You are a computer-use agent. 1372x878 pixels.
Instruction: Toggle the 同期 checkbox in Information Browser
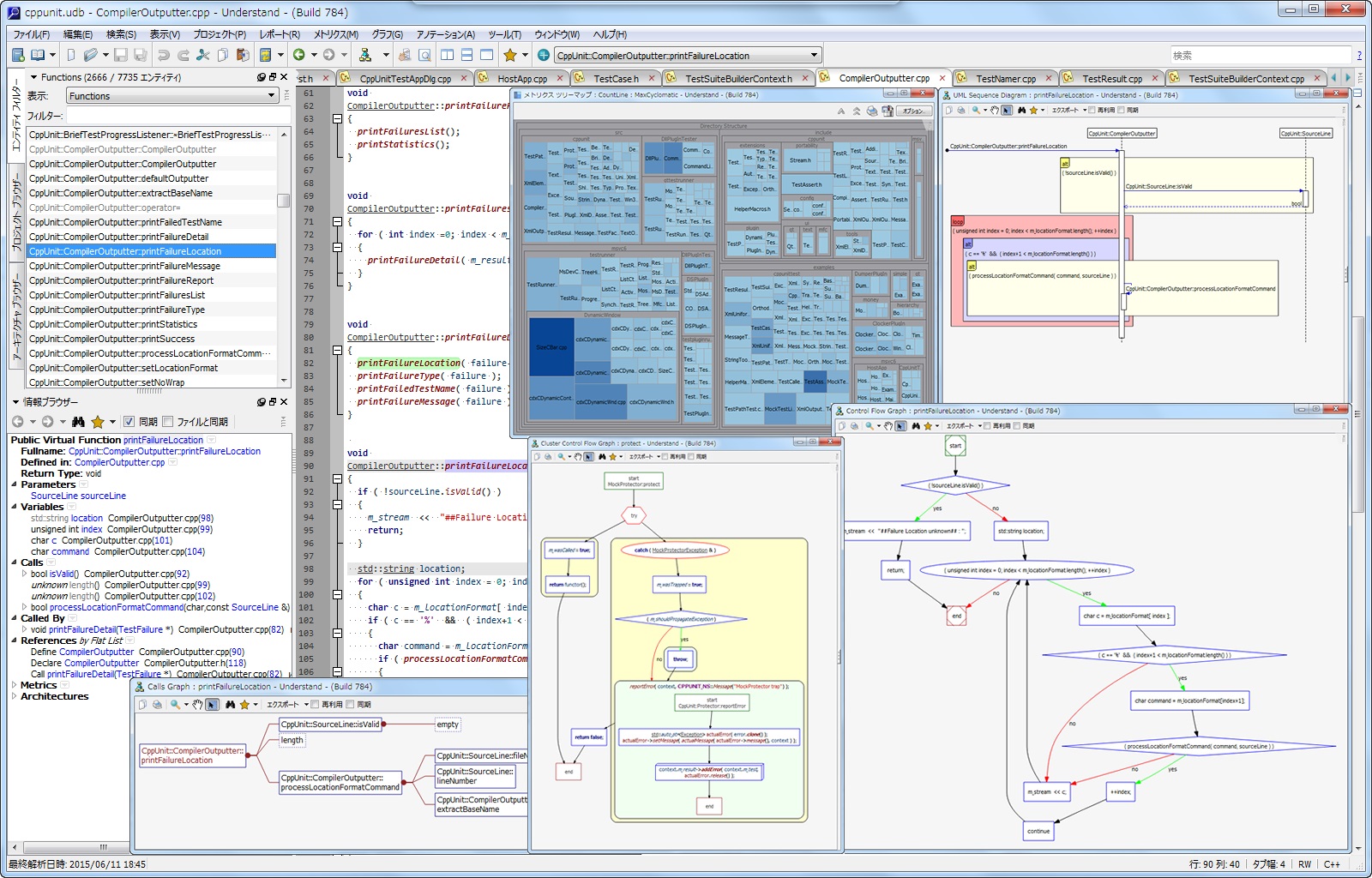(x=129, y=422)
